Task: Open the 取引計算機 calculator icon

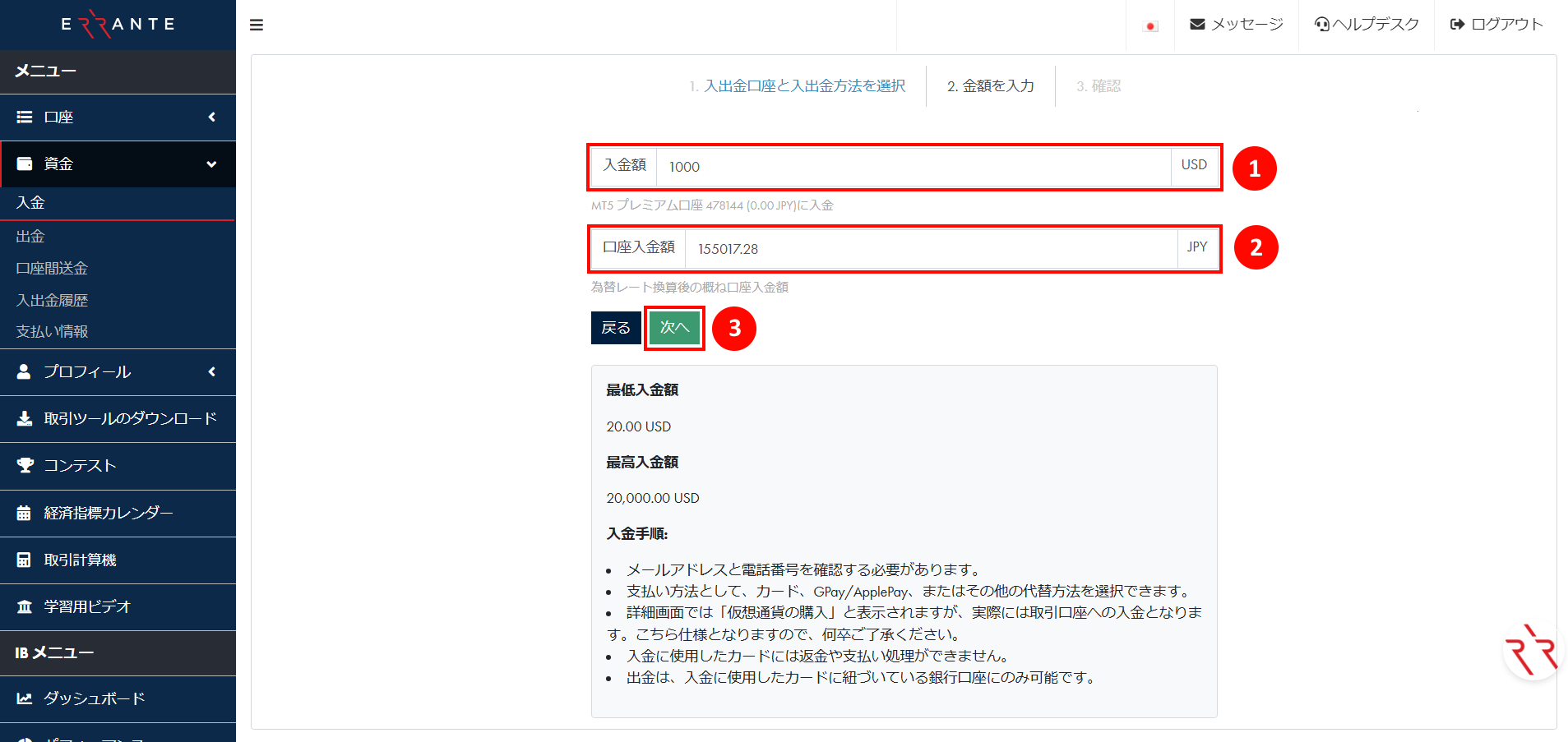Action: pyautogui.click(x=24, y=560)
